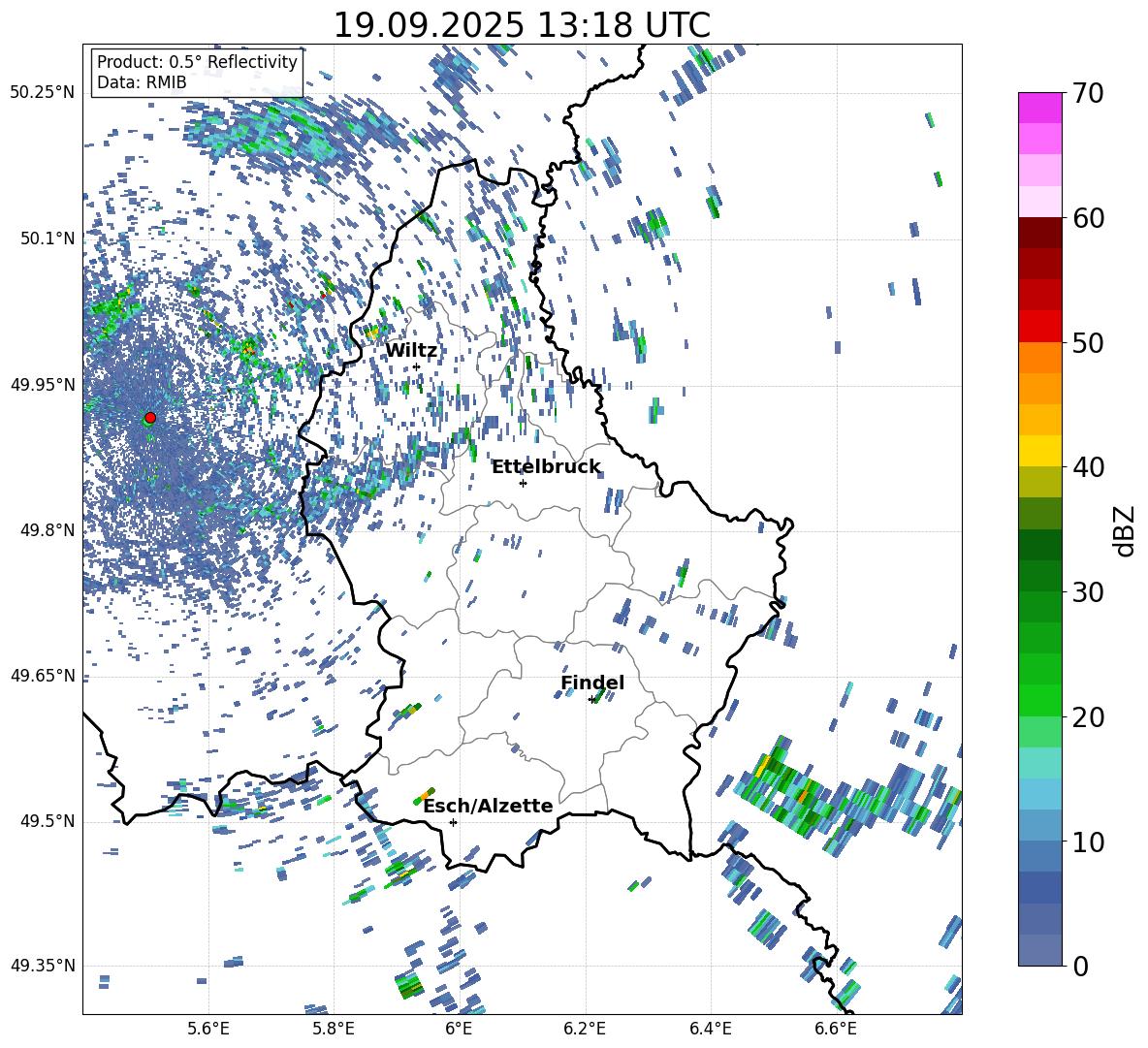Click the 70 colorbar tick label
The width and height of the screenshot is (1148, 1048).
[1088, 94]
